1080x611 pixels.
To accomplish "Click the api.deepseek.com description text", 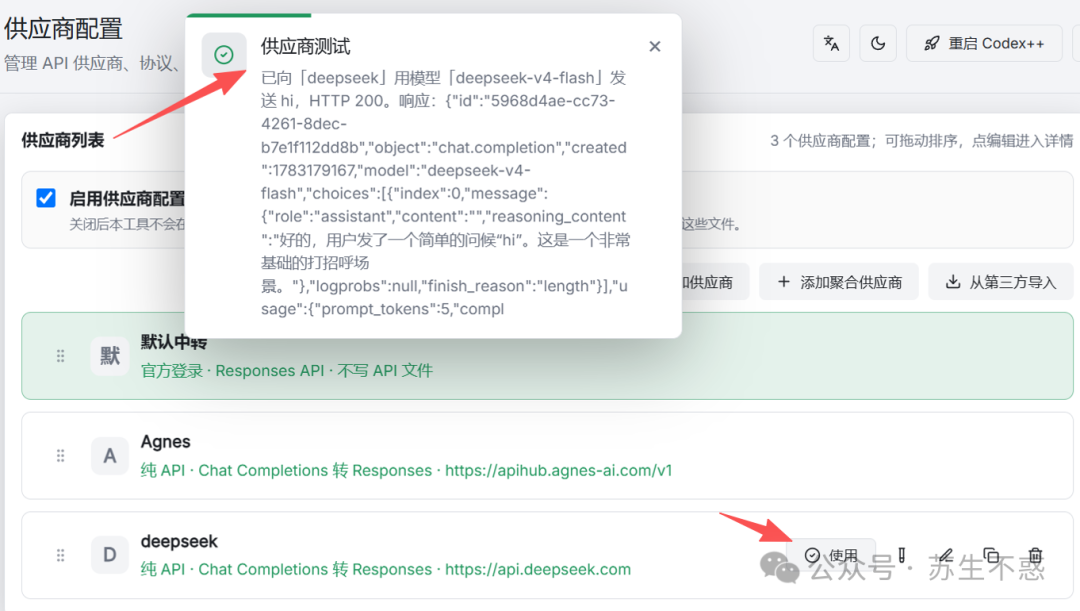I will pos(386,570).
